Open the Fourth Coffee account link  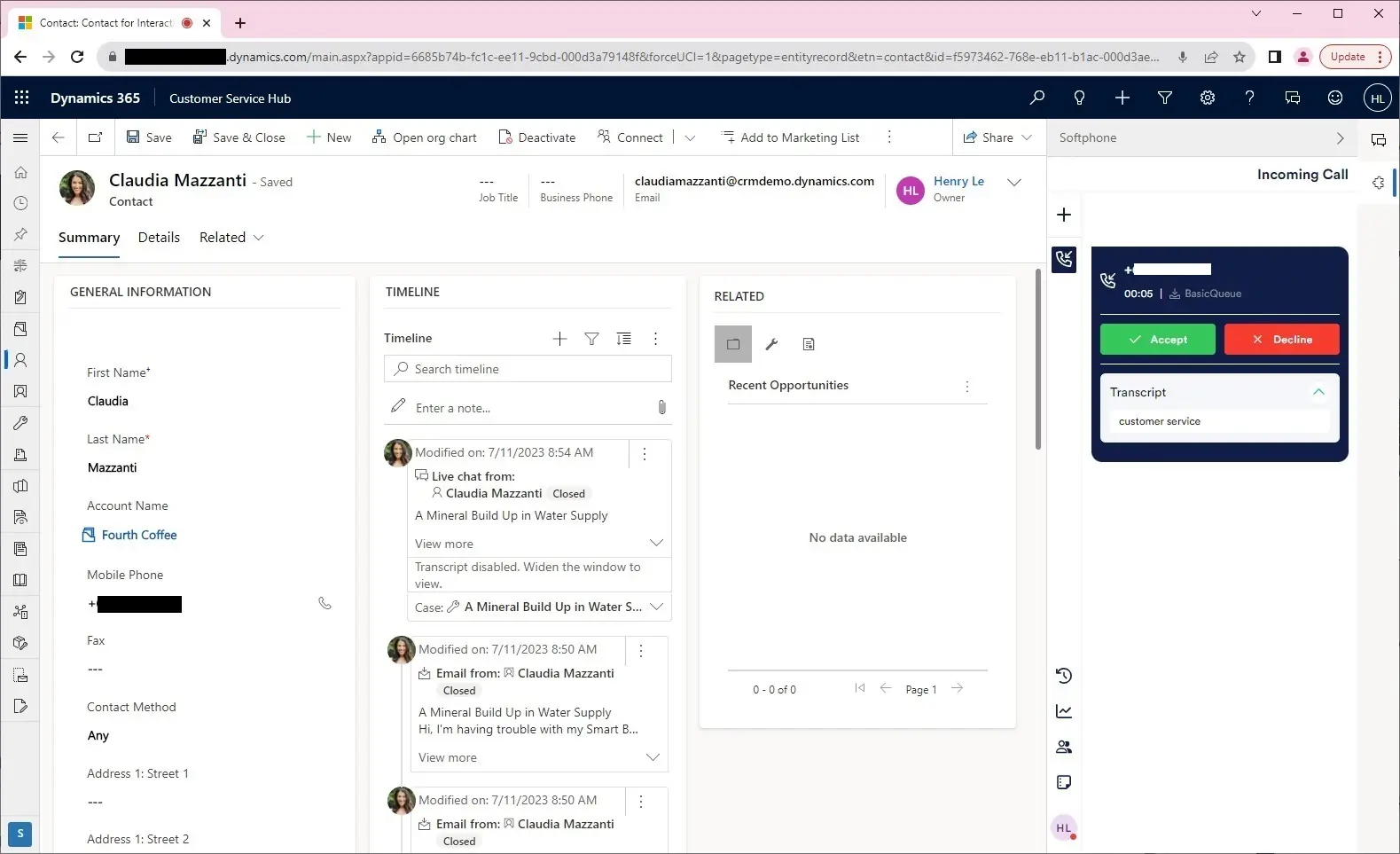(x=139, y=535)
